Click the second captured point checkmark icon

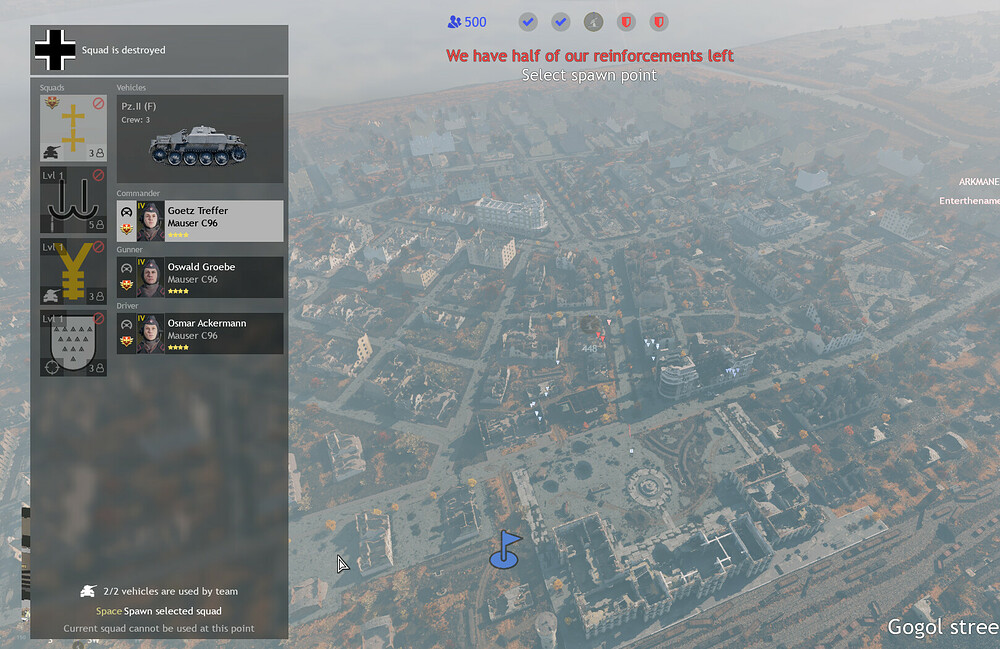pyautogui.click(x=561, y=22)
